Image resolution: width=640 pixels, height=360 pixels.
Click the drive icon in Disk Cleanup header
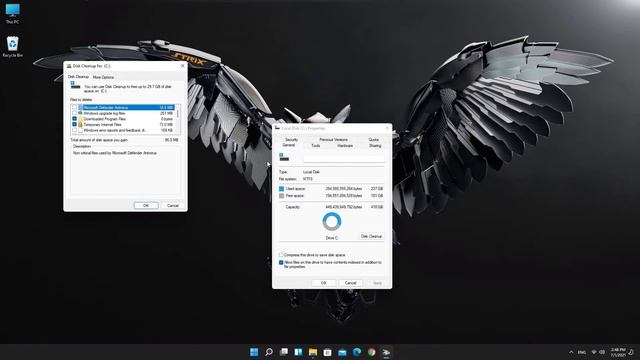75,85
